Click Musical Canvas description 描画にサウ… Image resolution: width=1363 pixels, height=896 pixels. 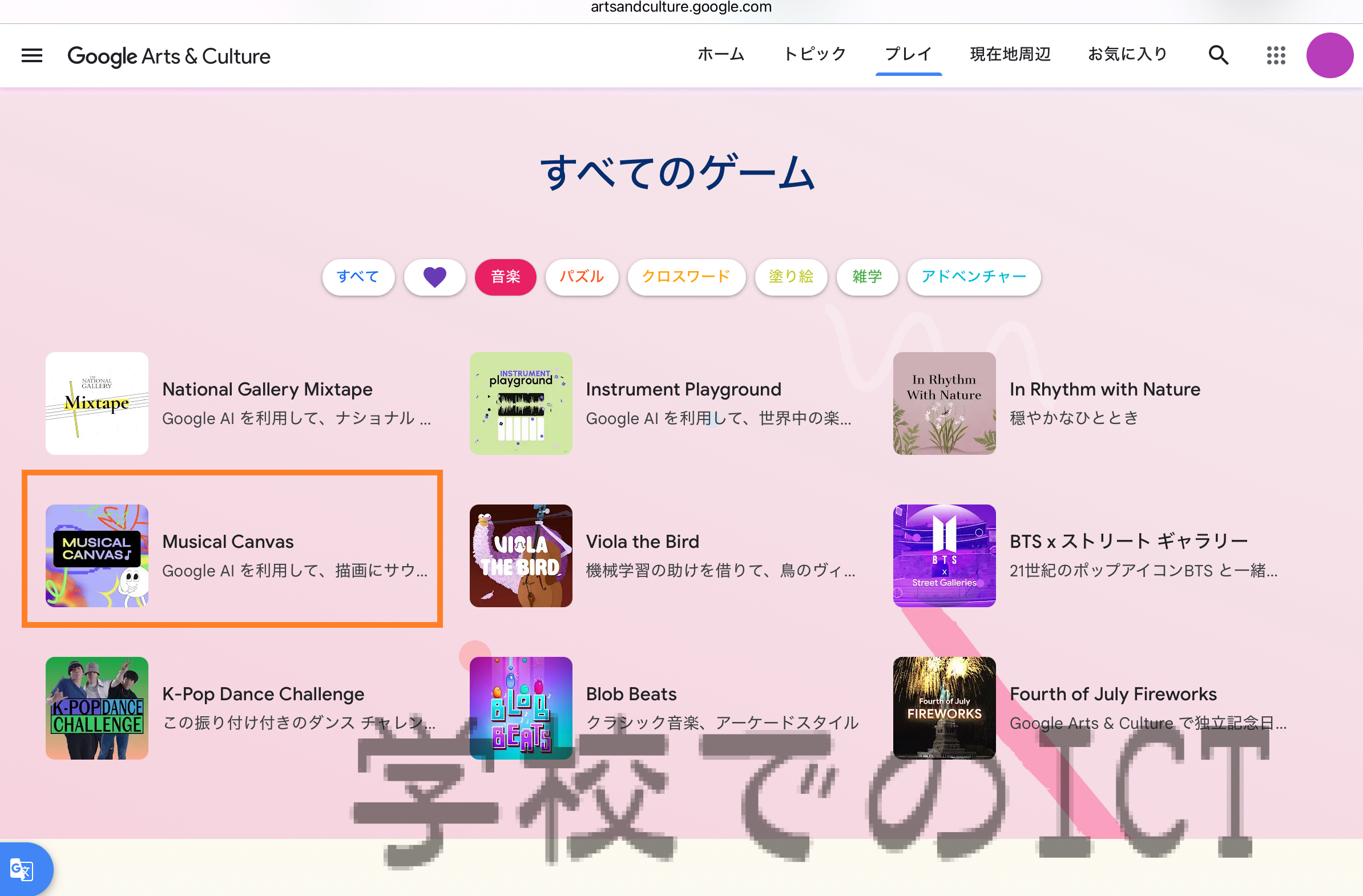point(295,570)
